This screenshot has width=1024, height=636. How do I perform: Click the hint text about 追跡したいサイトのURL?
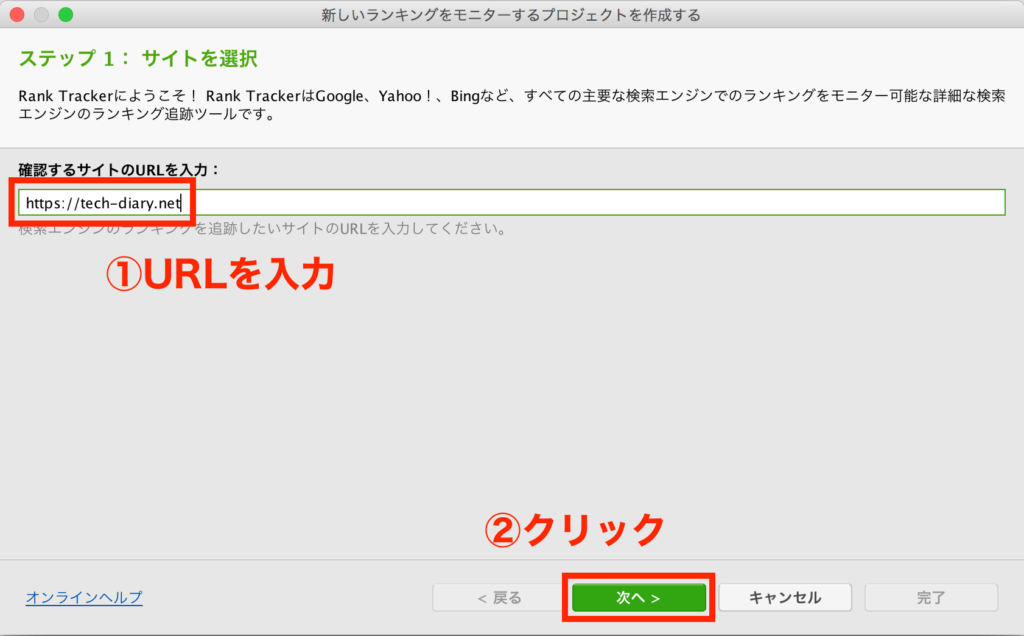263,229
